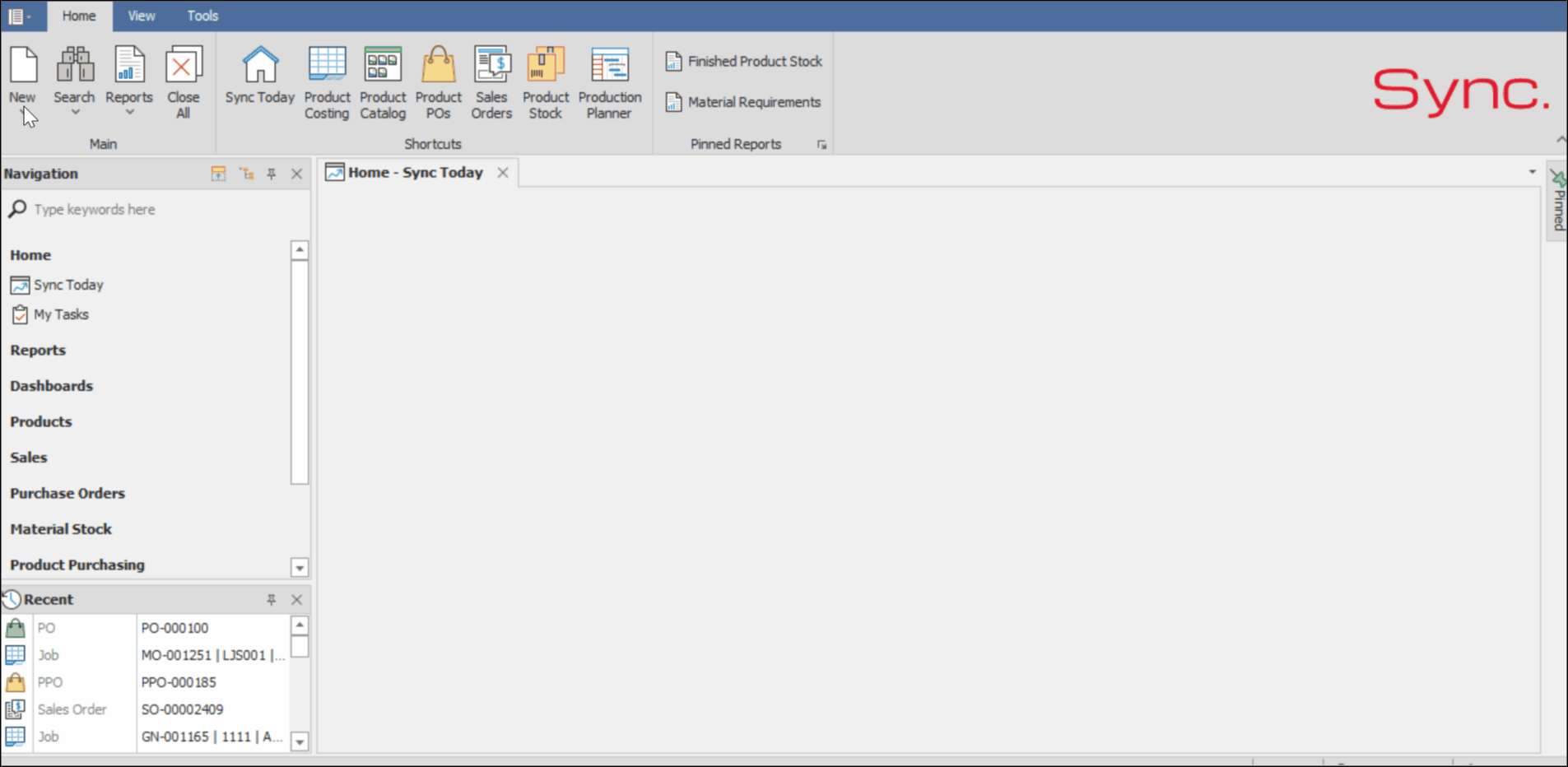Click the Navigation panel layout icon
This screenshot has height=767, width=1568.
pos(218,174)
